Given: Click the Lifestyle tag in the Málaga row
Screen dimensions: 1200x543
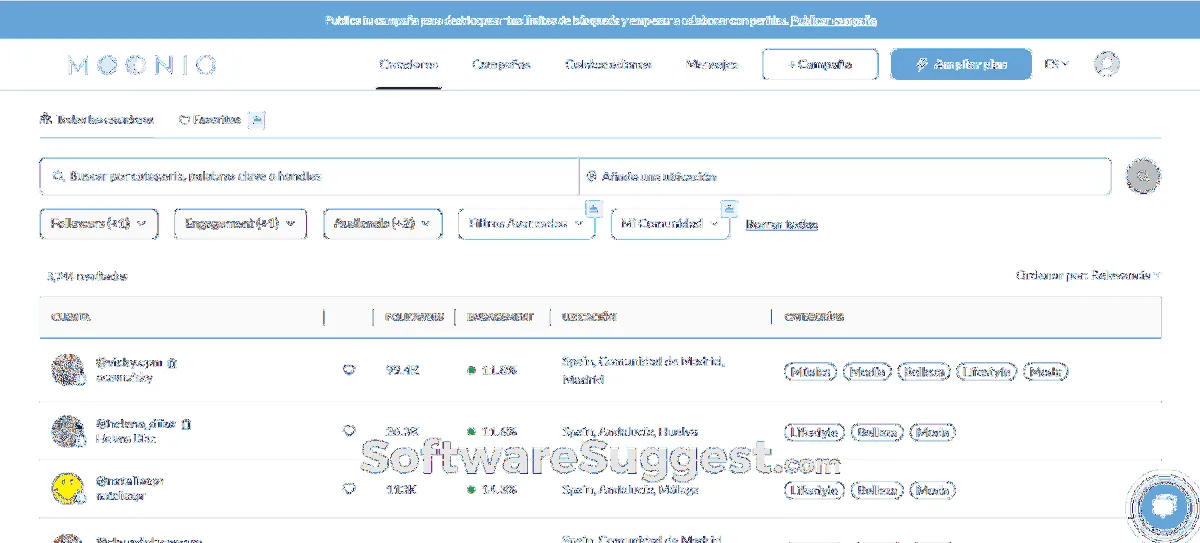Looking at the screenshot, I should pyautogui.click(x=814, y=491).
